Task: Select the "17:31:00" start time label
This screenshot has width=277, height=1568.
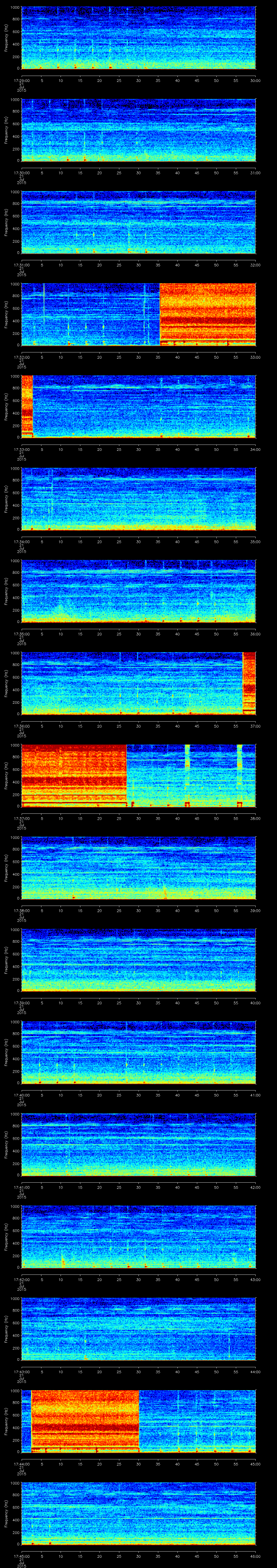Action: click(21, 265)
